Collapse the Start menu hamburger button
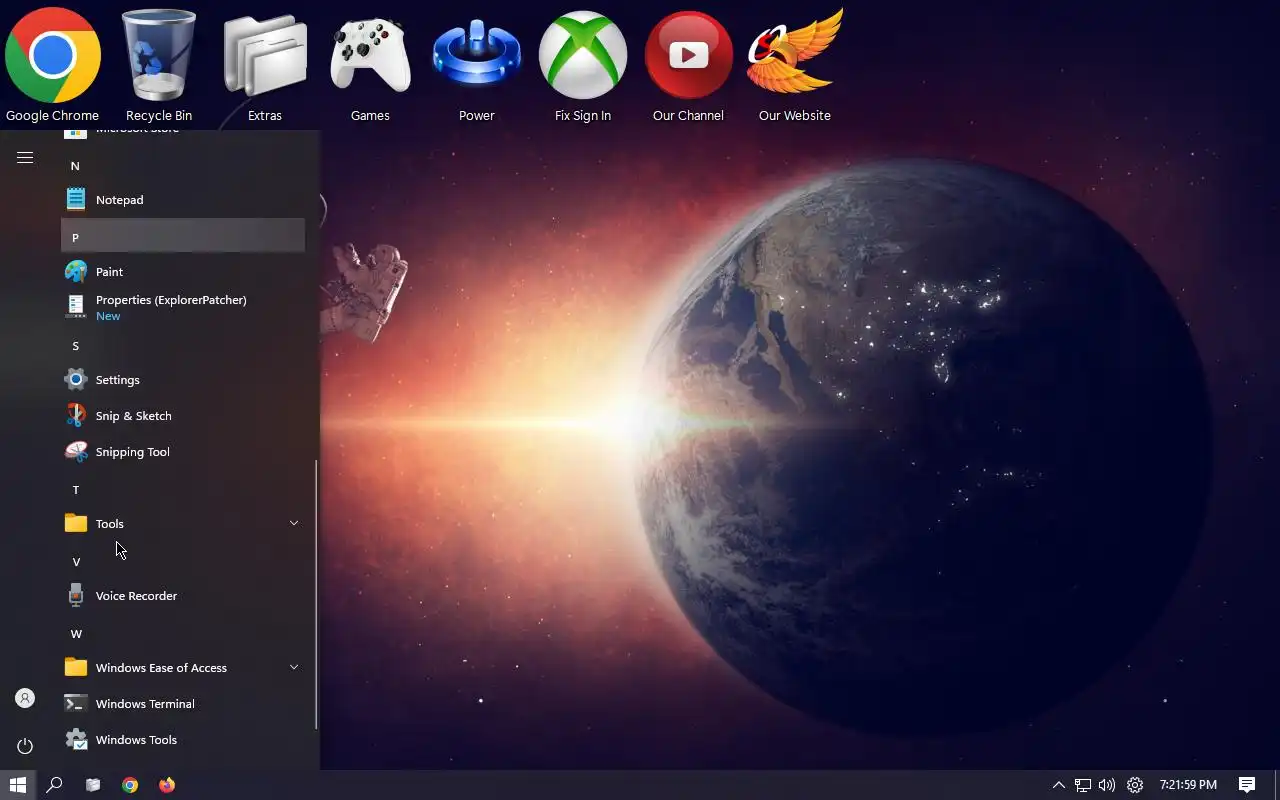Viewport: 1280px width, 800px height. [25, 157]
